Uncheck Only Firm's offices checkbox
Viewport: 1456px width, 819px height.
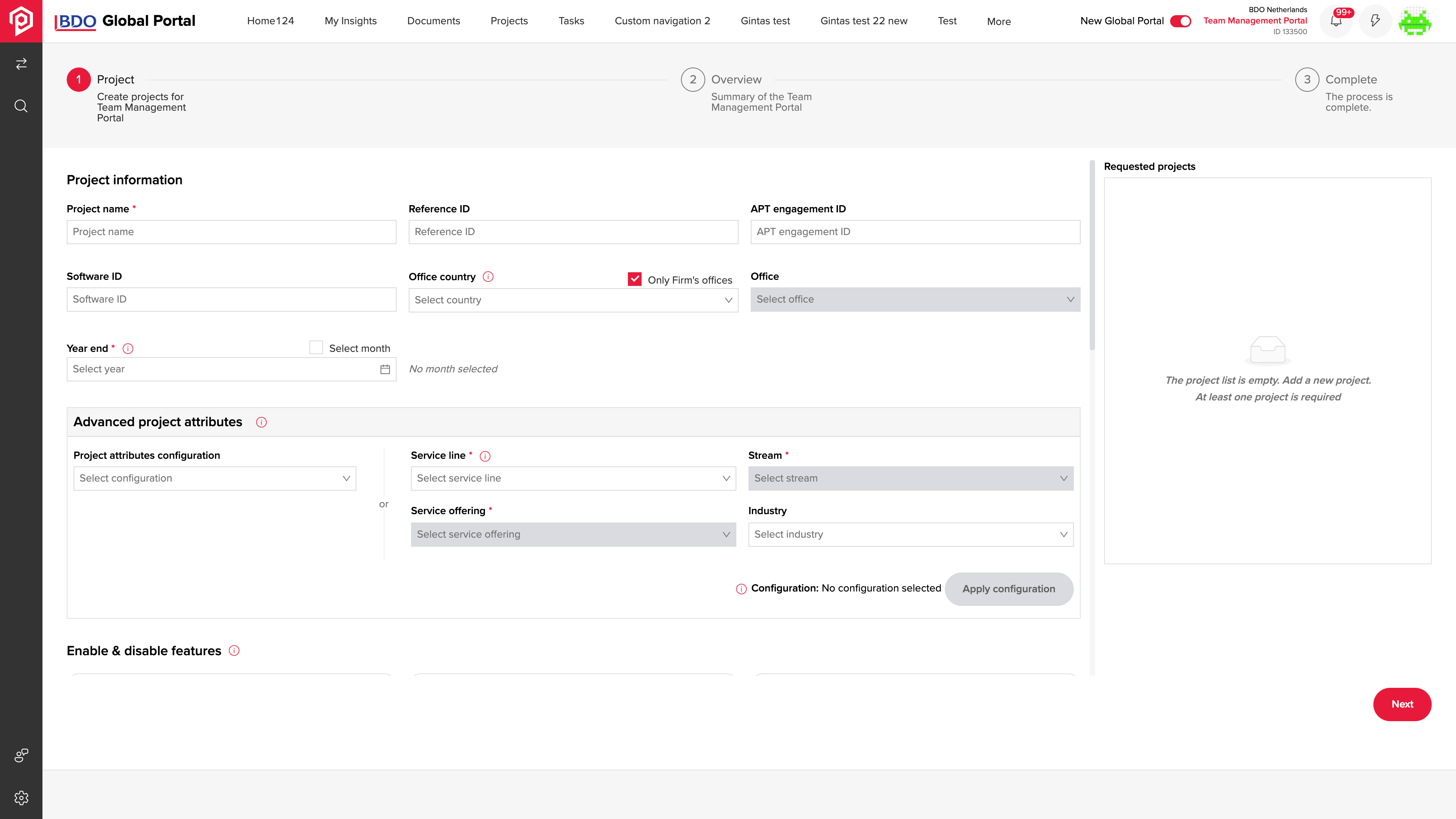635,279
